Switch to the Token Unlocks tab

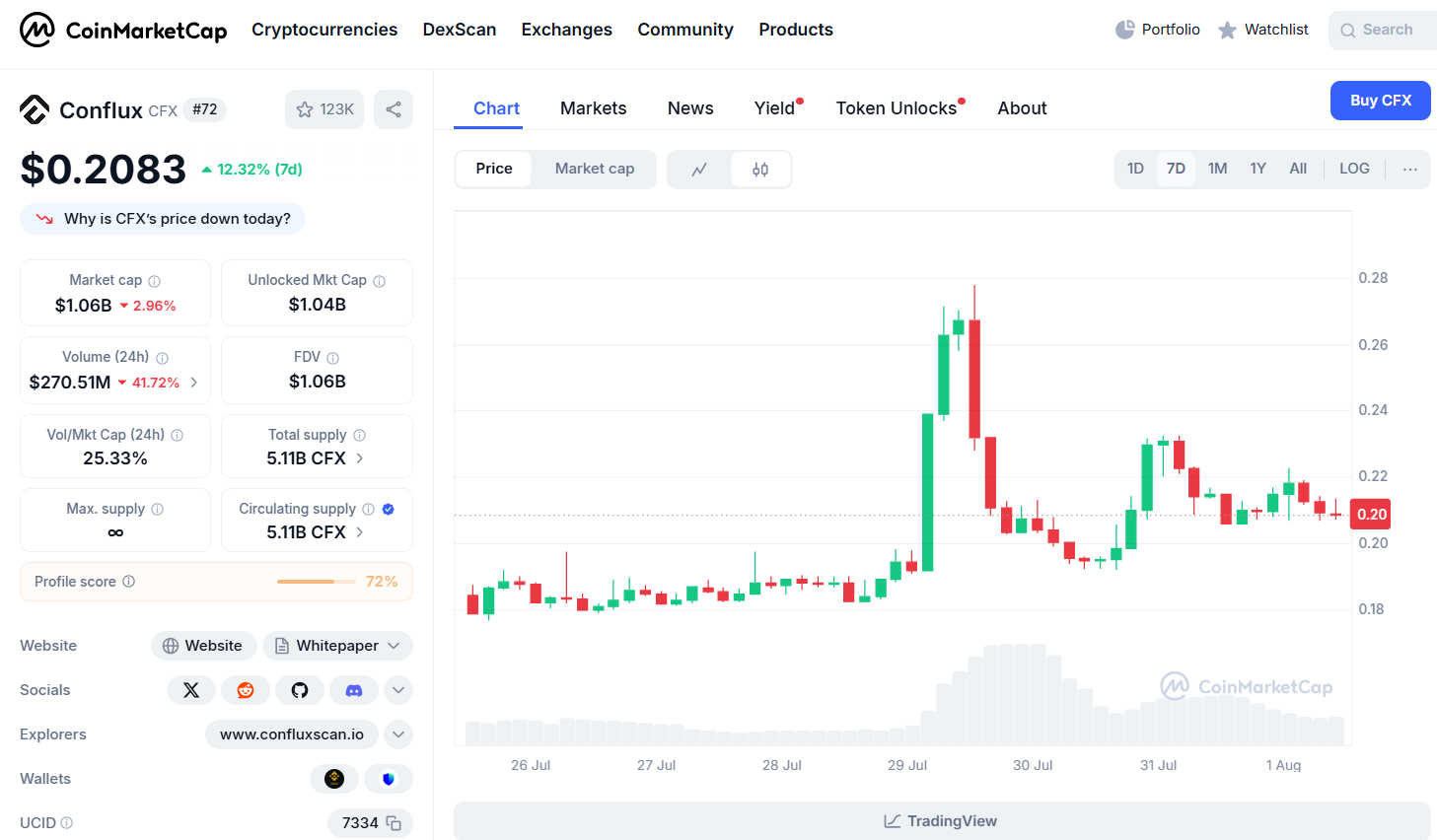click(x=897, y=108)
